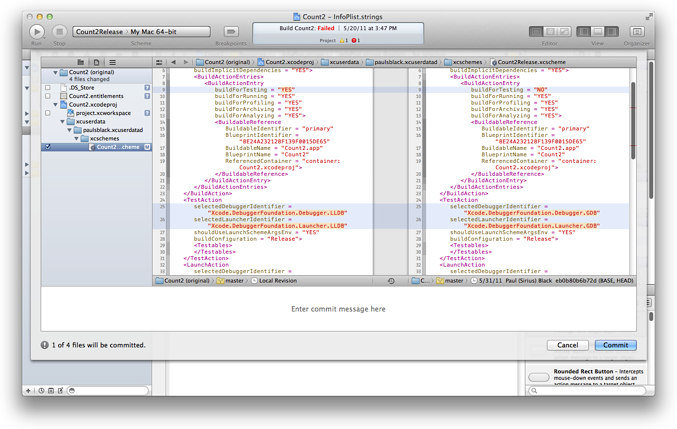Click the clock icon between the diff panes
The image size is (677, 429).
coord(391,281)
